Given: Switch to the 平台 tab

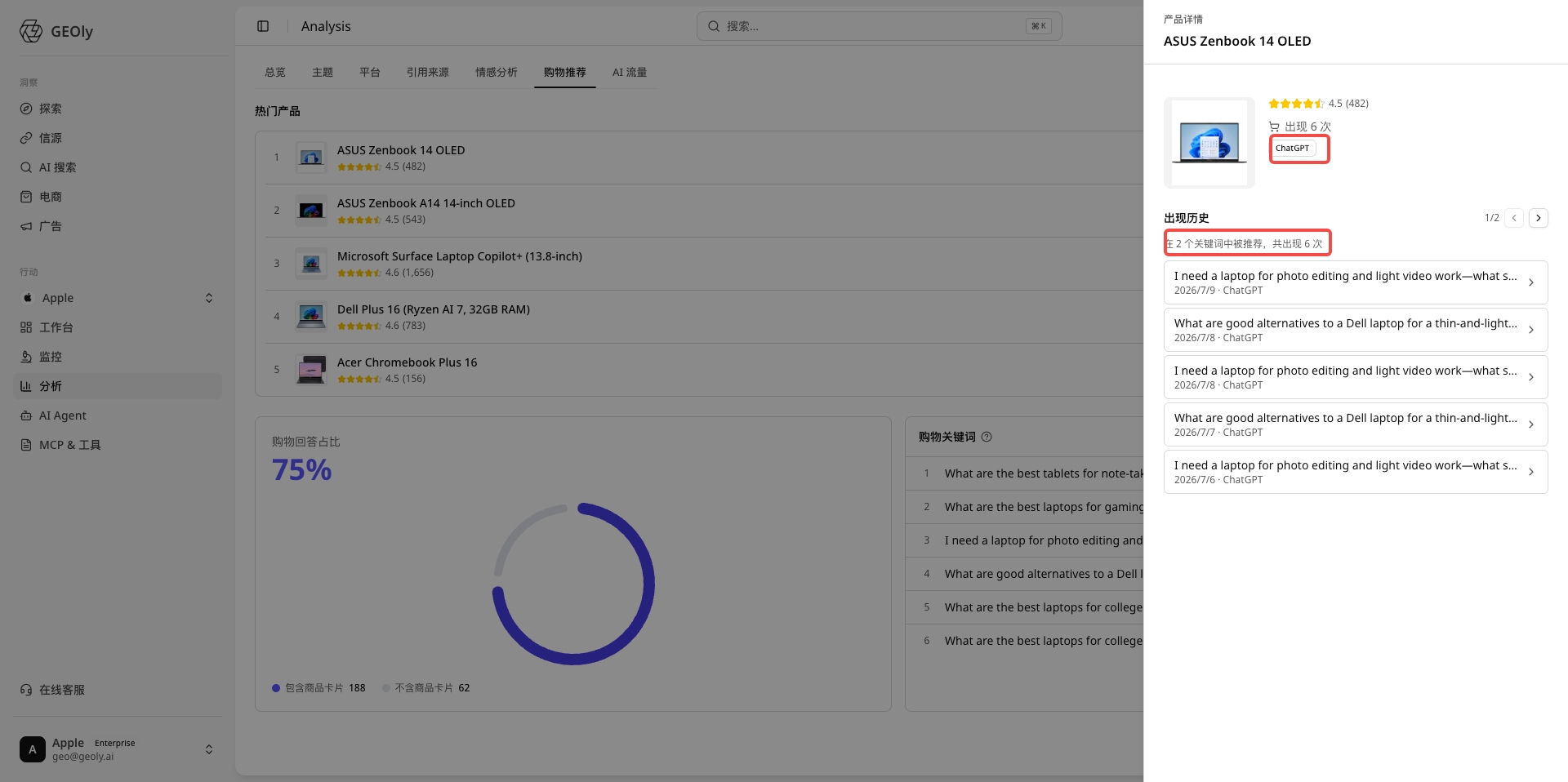Looking at the screenshot, I should (x=370, y=73).
